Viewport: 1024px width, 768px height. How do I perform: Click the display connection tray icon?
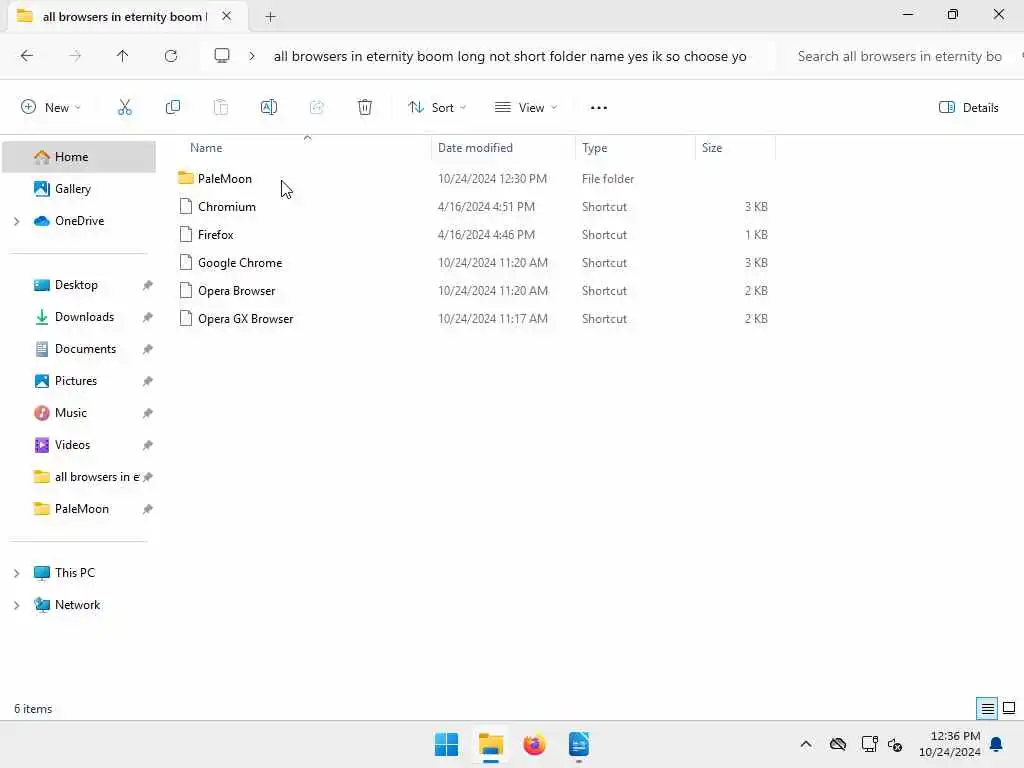(869, 744)
